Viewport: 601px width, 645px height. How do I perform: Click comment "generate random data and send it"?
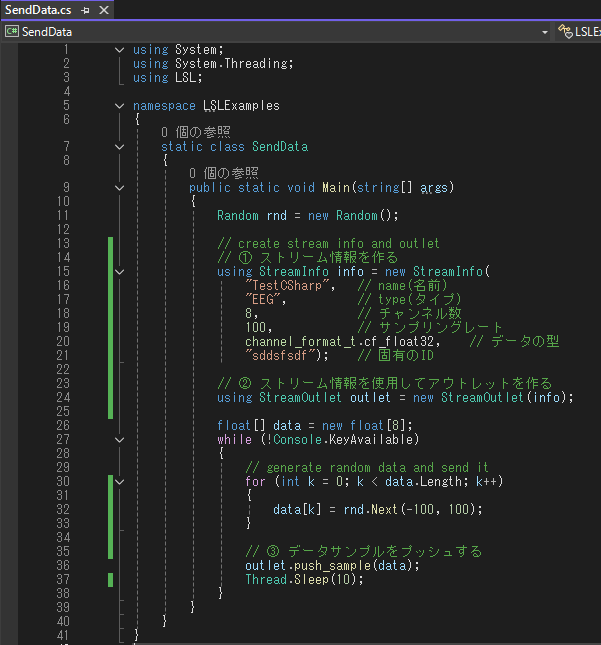click(367, 467)
